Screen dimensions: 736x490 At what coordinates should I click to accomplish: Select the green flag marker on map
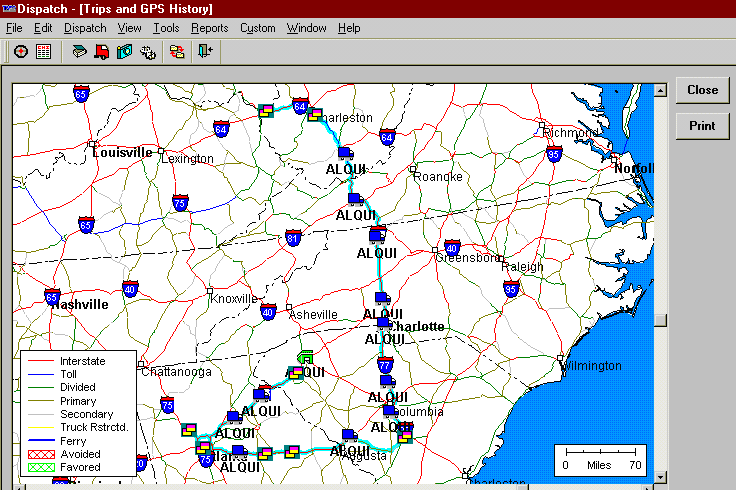click(x=304, y=357)
